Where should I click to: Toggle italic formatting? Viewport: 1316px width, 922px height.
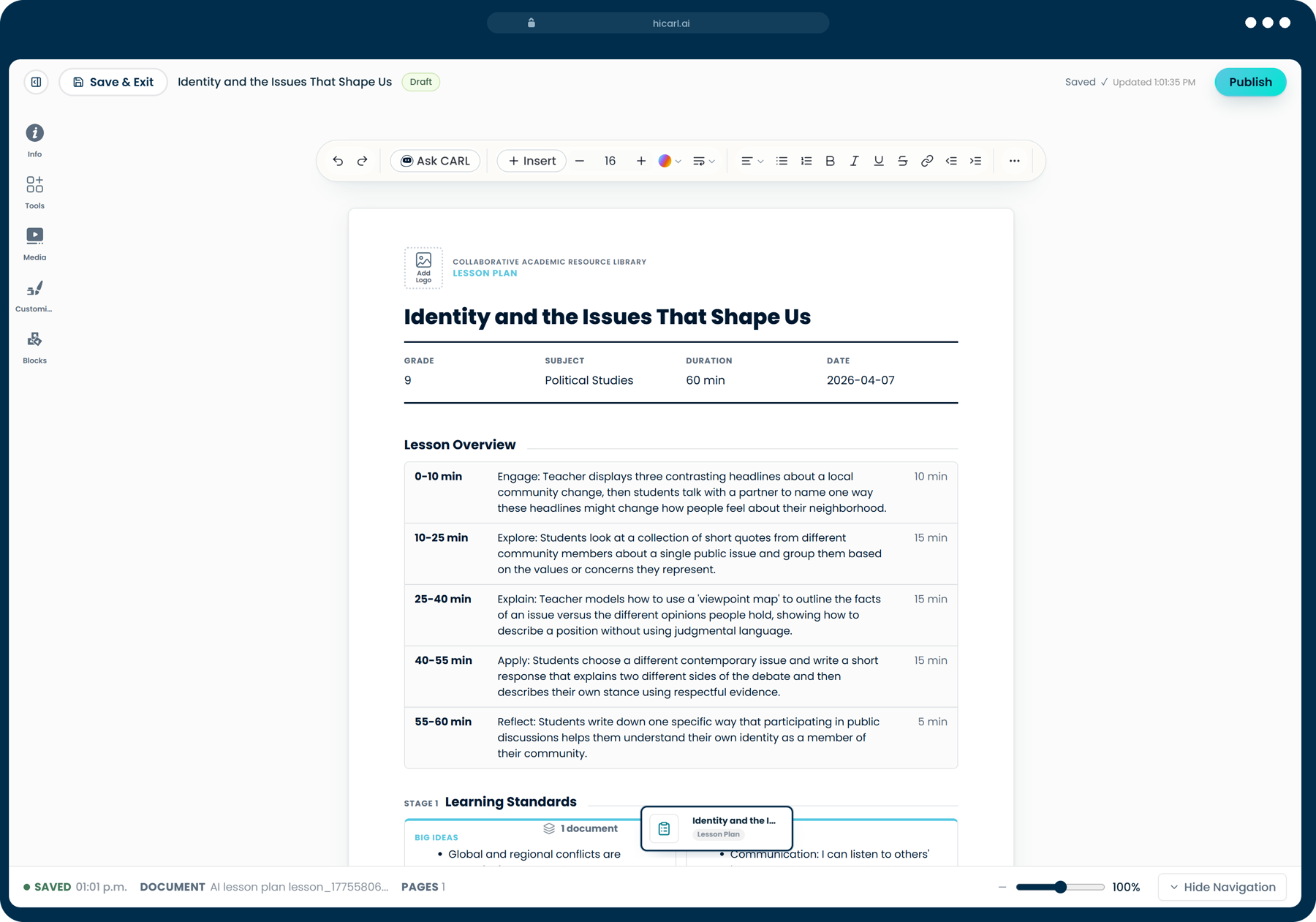tap(854, 161)
